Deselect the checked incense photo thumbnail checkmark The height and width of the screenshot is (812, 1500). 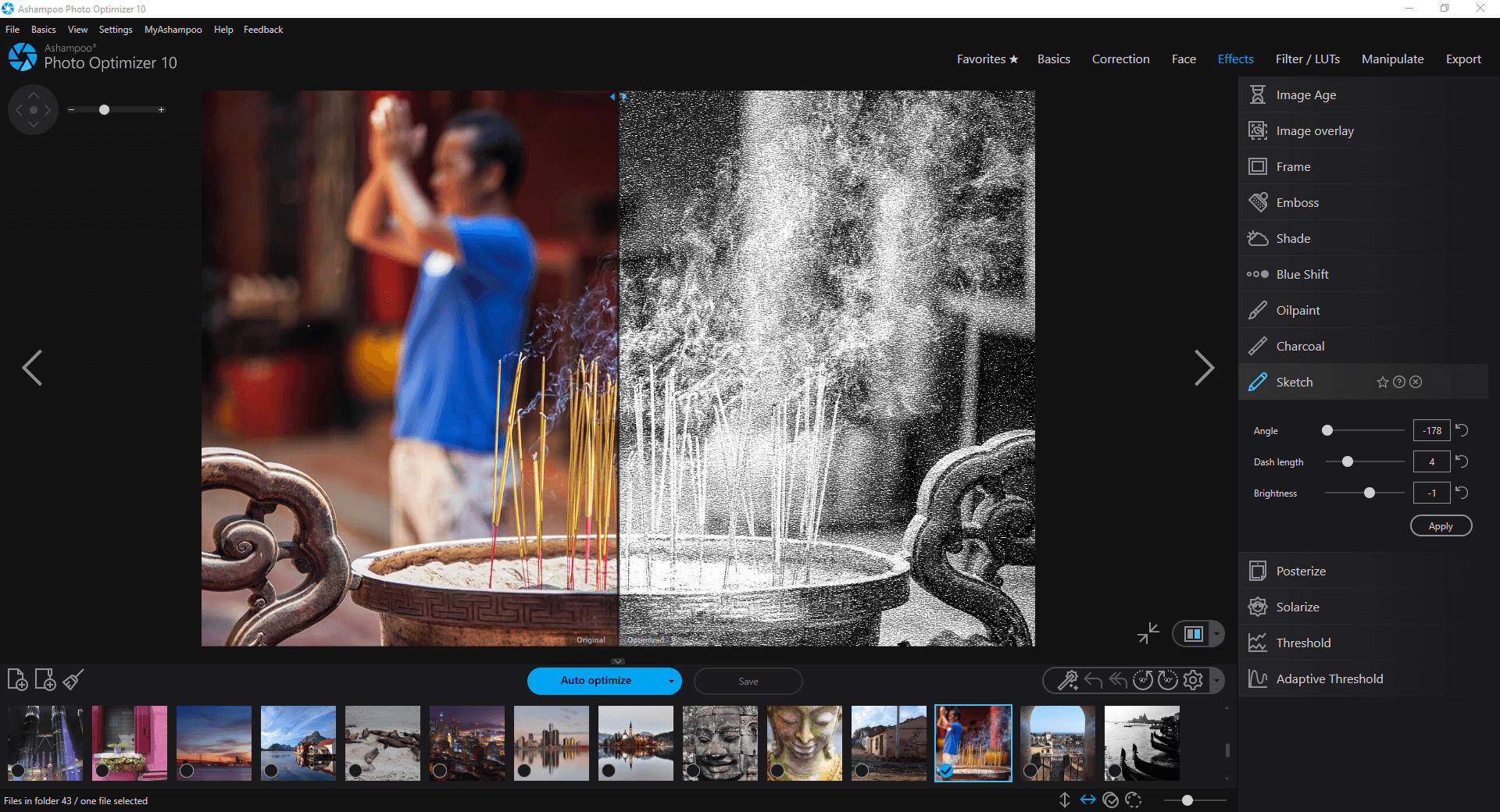[945, 772]
